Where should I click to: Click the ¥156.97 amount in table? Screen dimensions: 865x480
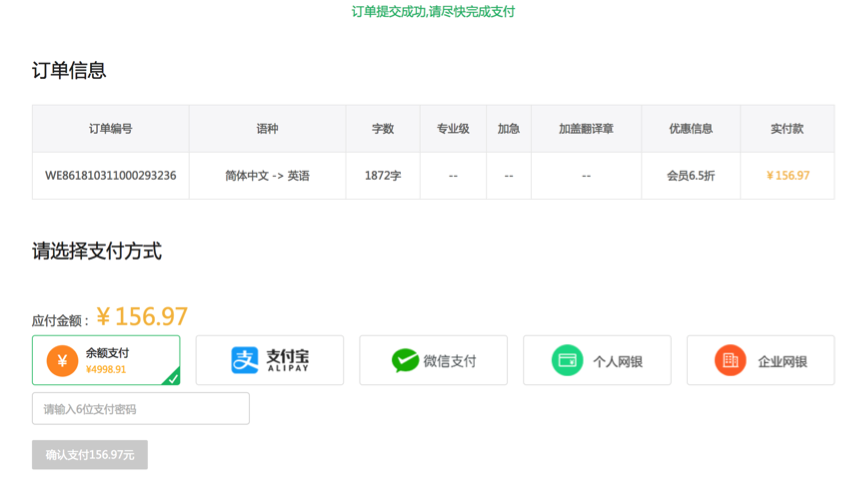[x=788, y=175]
